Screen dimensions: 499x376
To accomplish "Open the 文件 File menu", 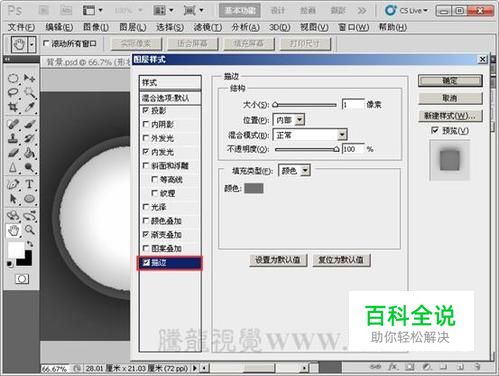I will point(21,27).
